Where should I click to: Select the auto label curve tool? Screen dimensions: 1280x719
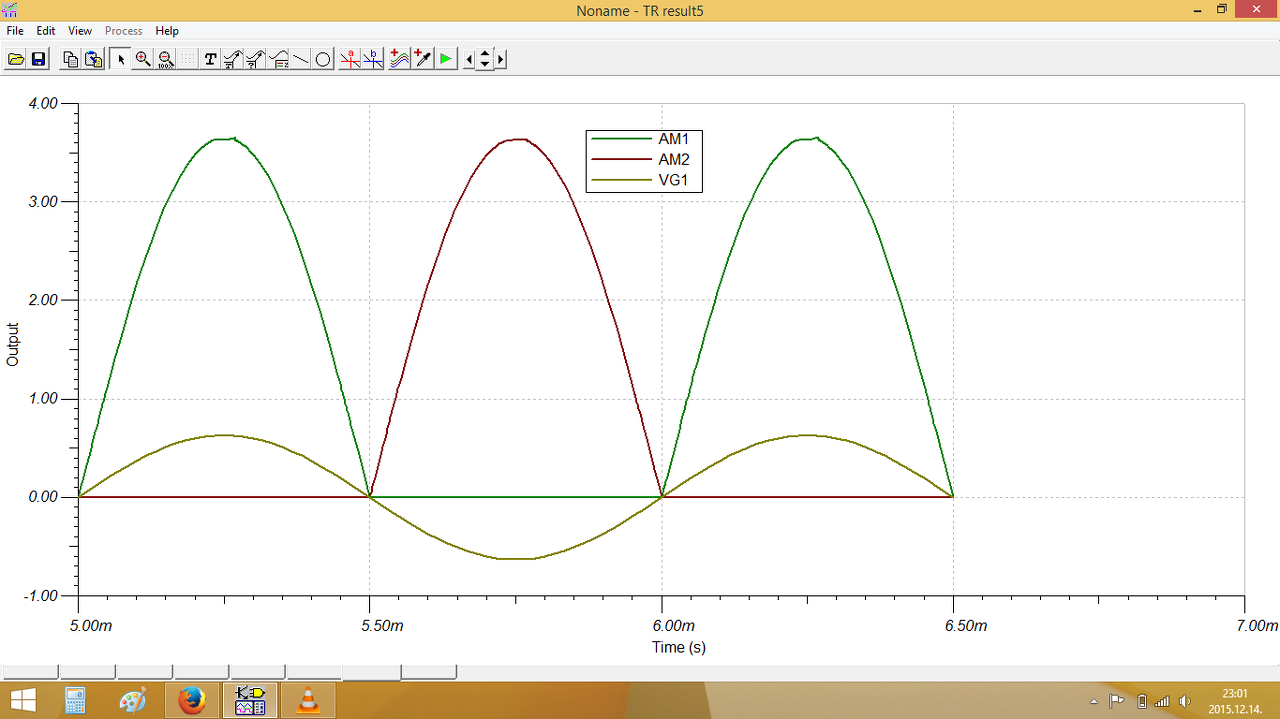[232, 59]
